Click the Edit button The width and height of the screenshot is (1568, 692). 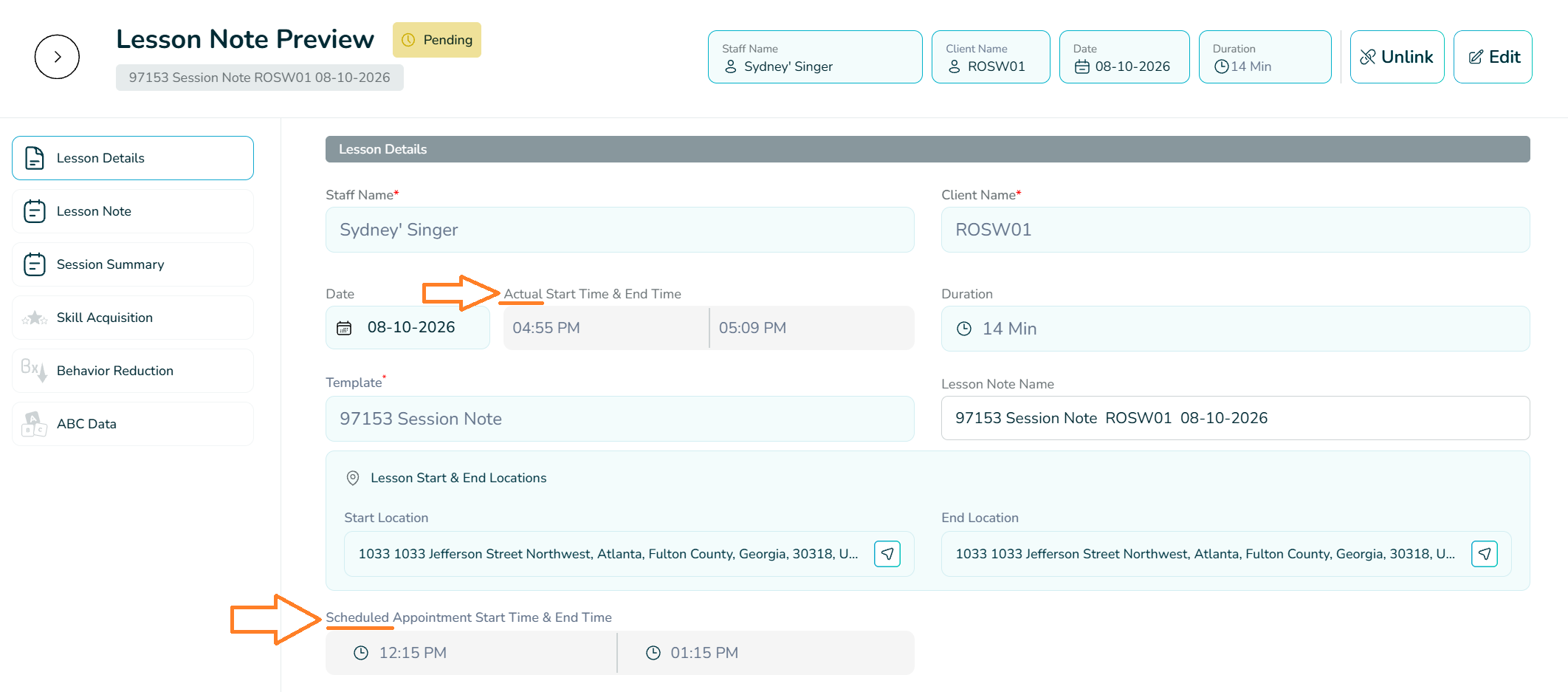tap(1493, 57)
